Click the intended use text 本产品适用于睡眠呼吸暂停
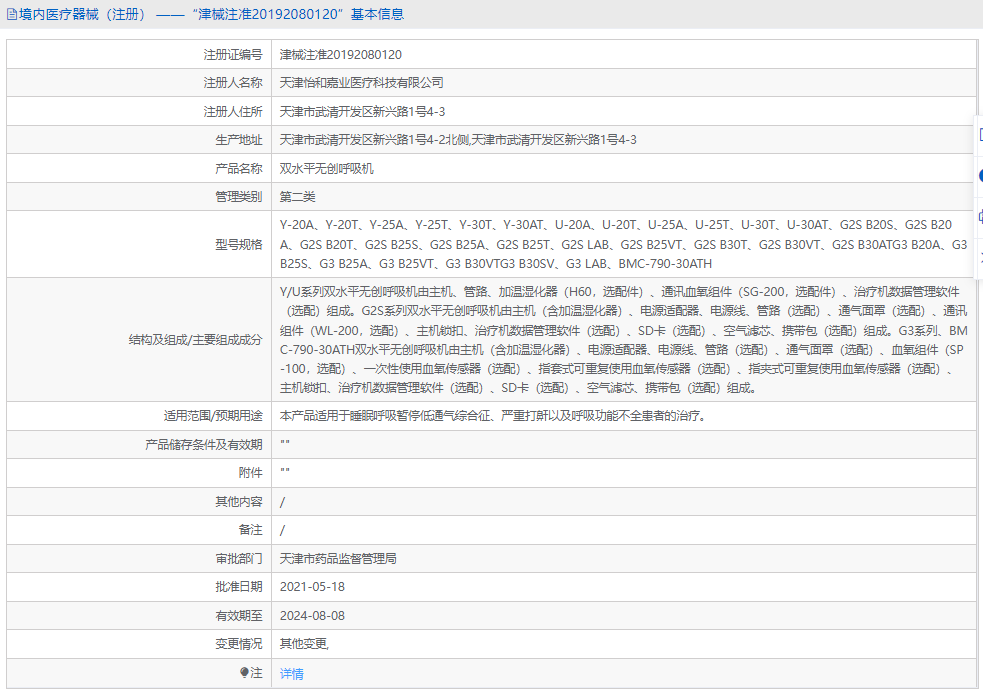This screenshot has height=694, width=983. [493, 416]
